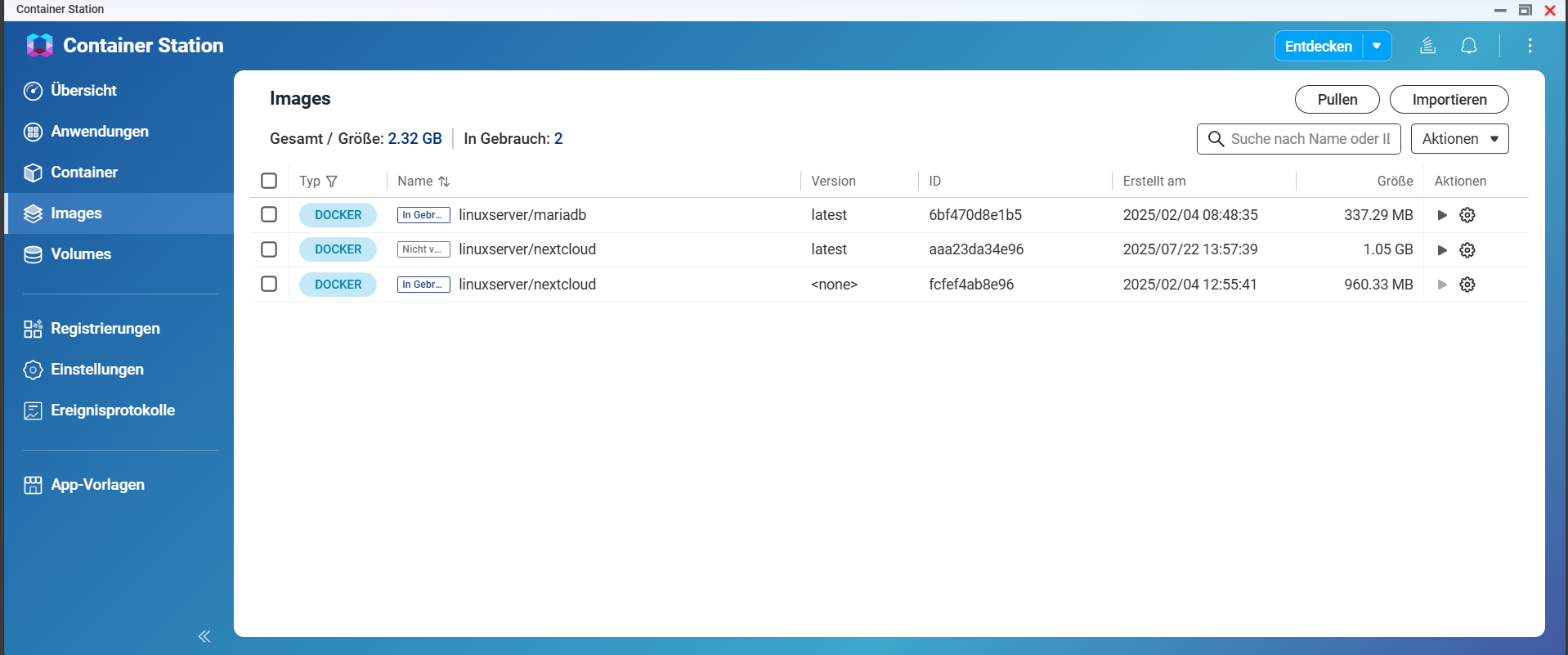Click the In Gebr... tag of fcfef4ab8e96 row
This screenshot has height=655, width=1568.
tap(423, 285)
